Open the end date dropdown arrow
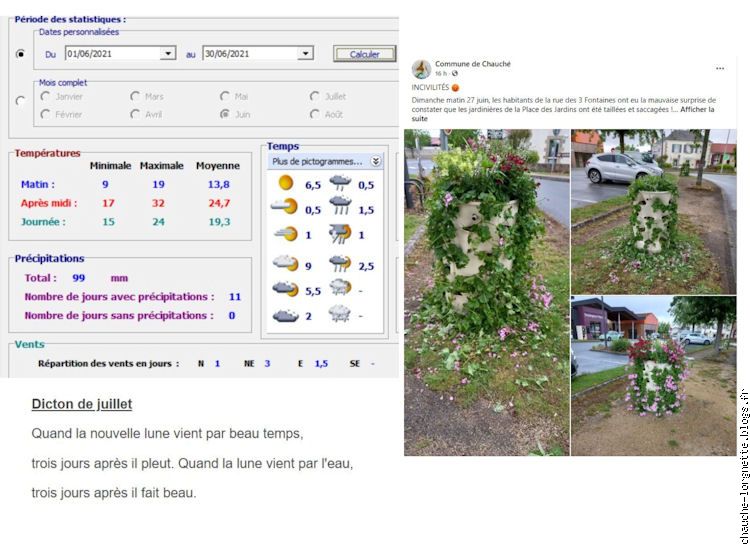This screenshot has height=545, width=750. [305, 54]
